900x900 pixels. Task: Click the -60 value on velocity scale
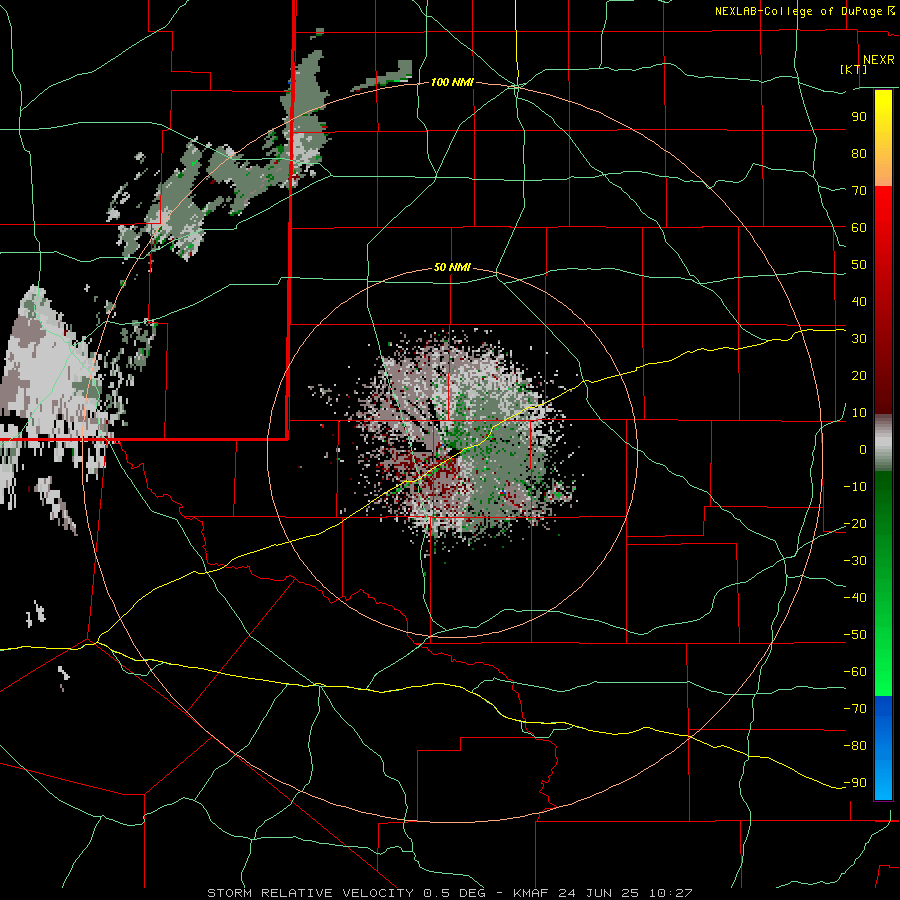click(855, 672)
